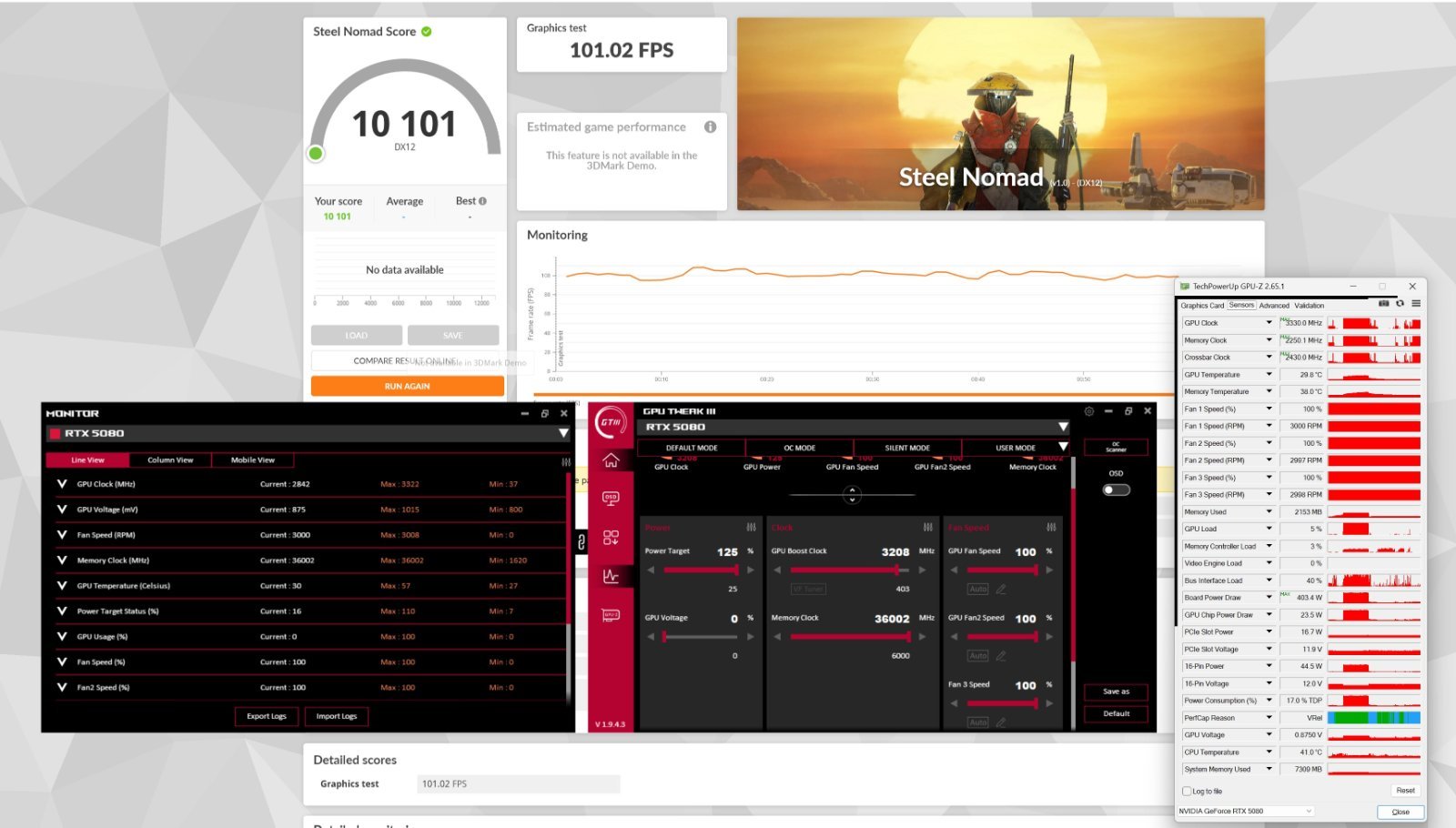Open monitor graph icon in GPU Tweak sidebar
1456x828 pixels.
(x=611, y=576)
